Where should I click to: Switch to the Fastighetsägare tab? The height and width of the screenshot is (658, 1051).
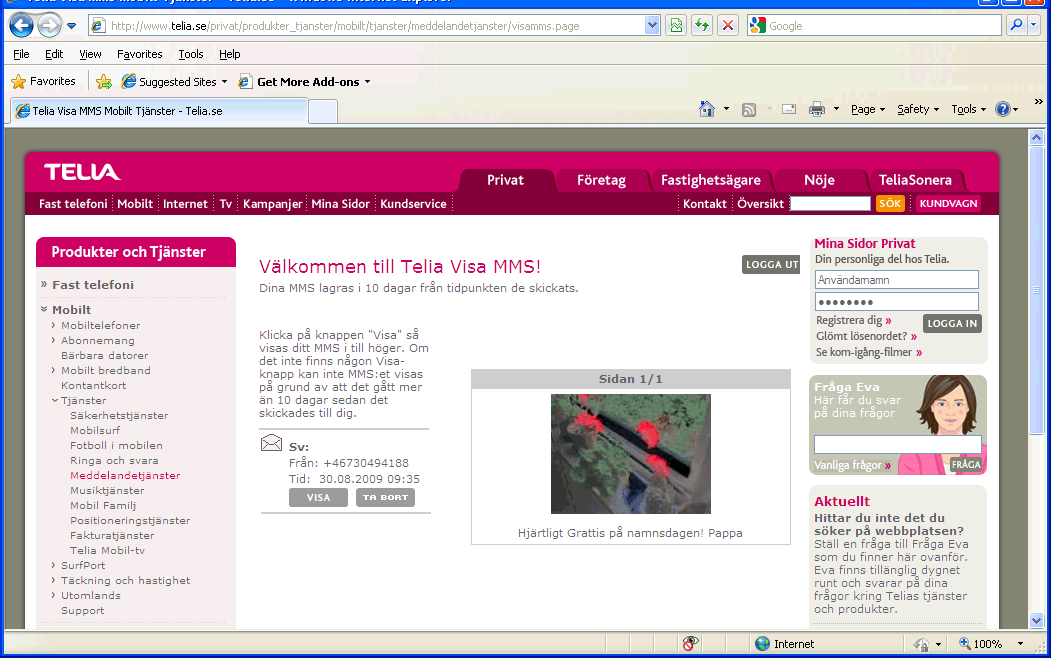710,180
